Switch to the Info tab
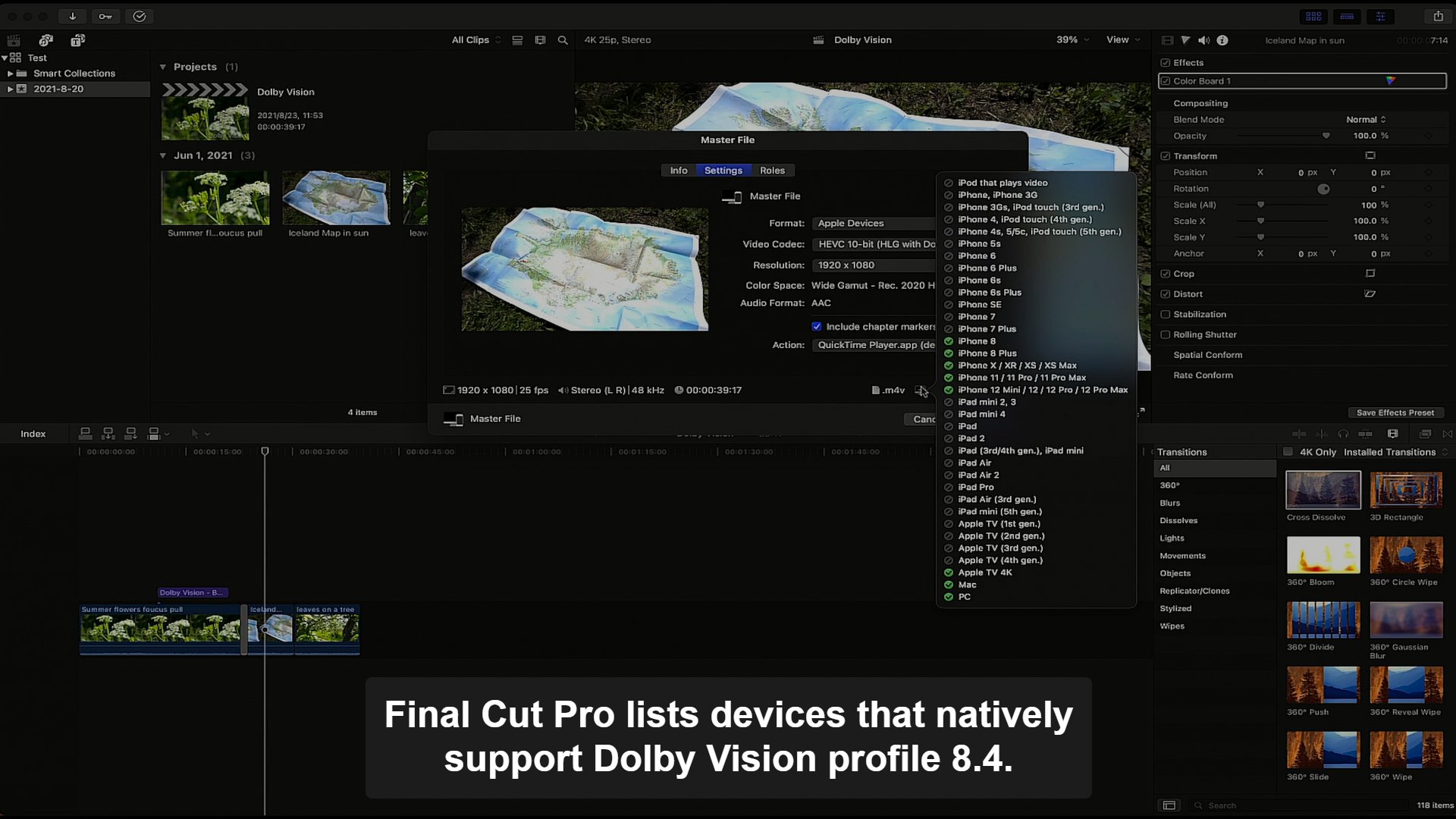The width and height of the screenshot is (1456, 819). [678, 171]
